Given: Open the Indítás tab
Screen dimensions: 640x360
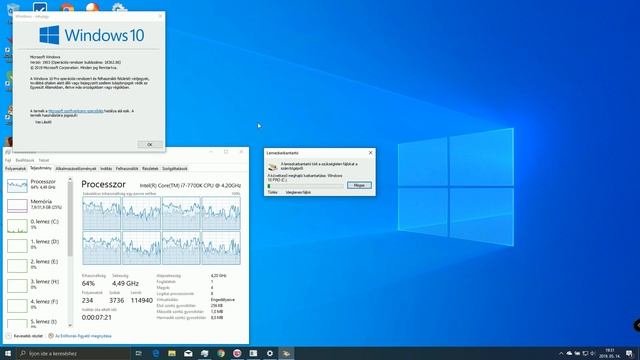Looking at the screenshot, I should (x=106, y=169).
